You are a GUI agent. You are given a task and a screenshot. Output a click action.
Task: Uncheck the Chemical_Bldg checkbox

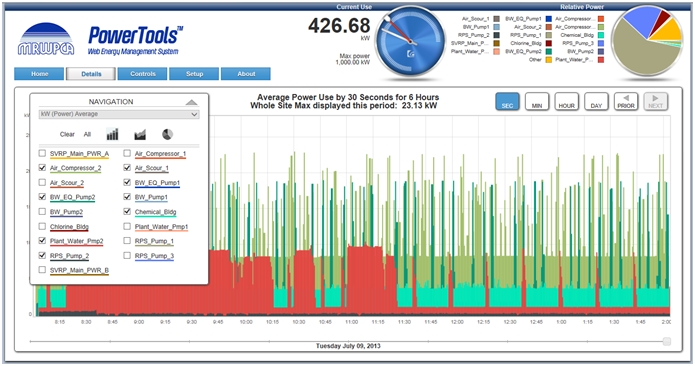point(127,212)
